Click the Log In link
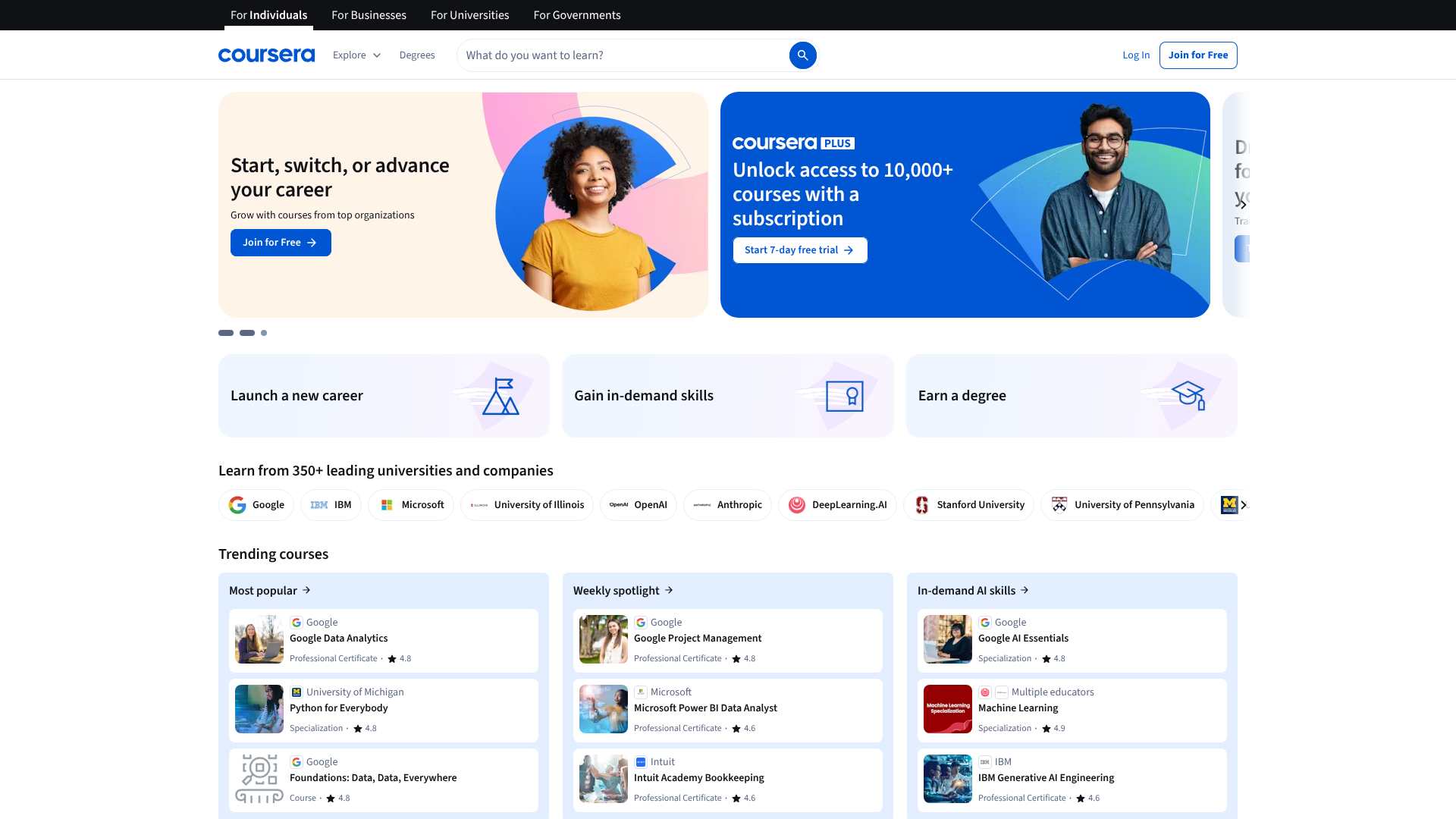Image resolution: width=1456 pixels, height=819 pixels. click(x=1135, y=55)
